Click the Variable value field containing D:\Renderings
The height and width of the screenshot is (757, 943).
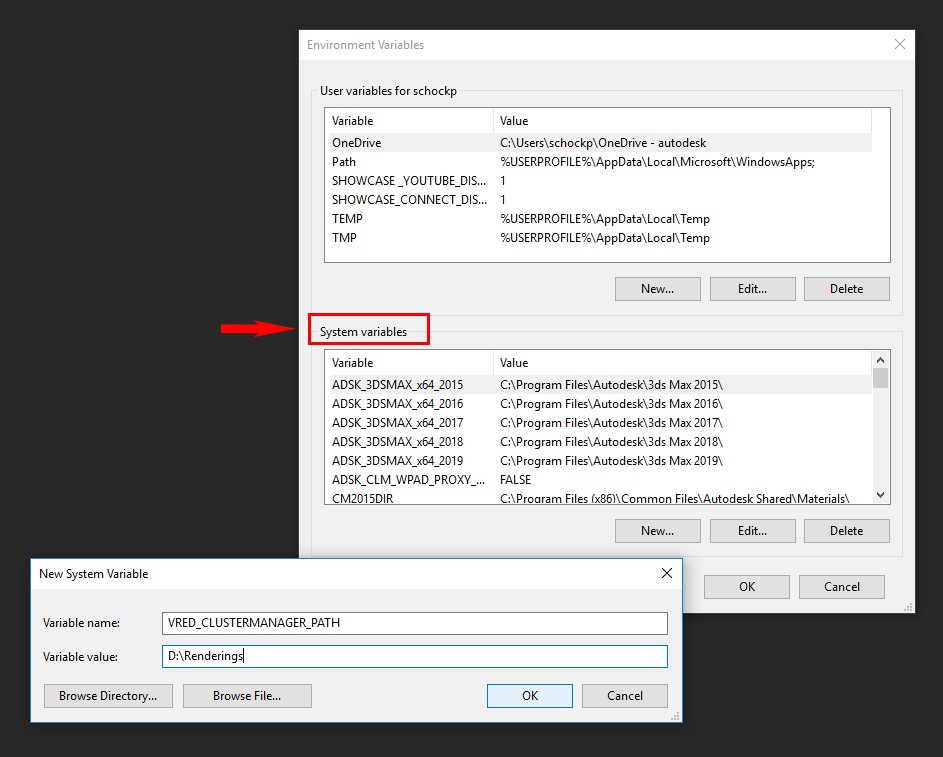pos(414,656)
